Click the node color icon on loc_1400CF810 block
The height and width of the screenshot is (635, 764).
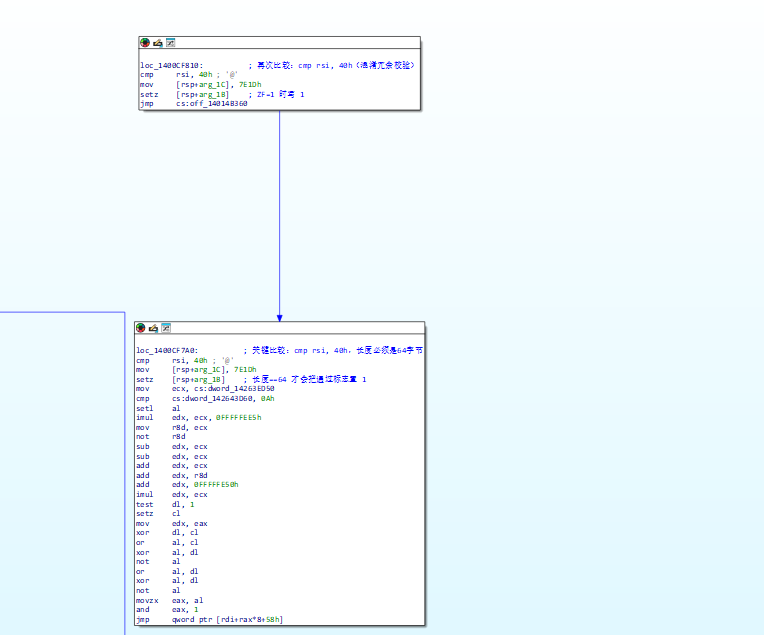(x=145, y=43)
